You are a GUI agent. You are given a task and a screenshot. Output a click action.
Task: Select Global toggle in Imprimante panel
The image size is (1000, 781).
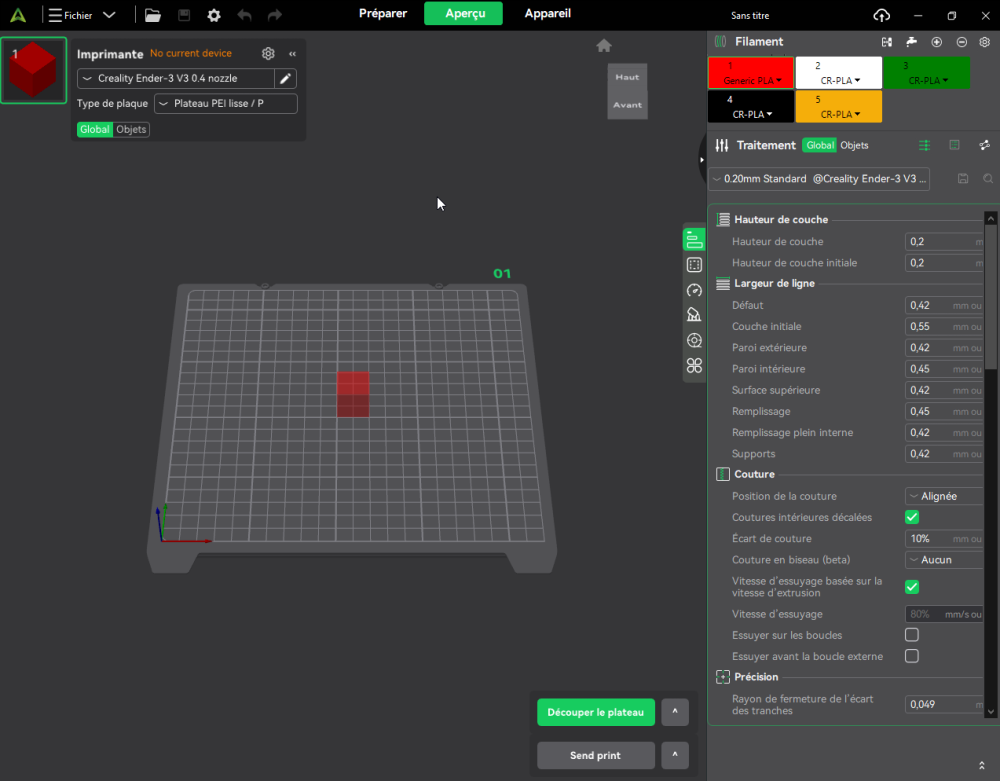[94, 129]
